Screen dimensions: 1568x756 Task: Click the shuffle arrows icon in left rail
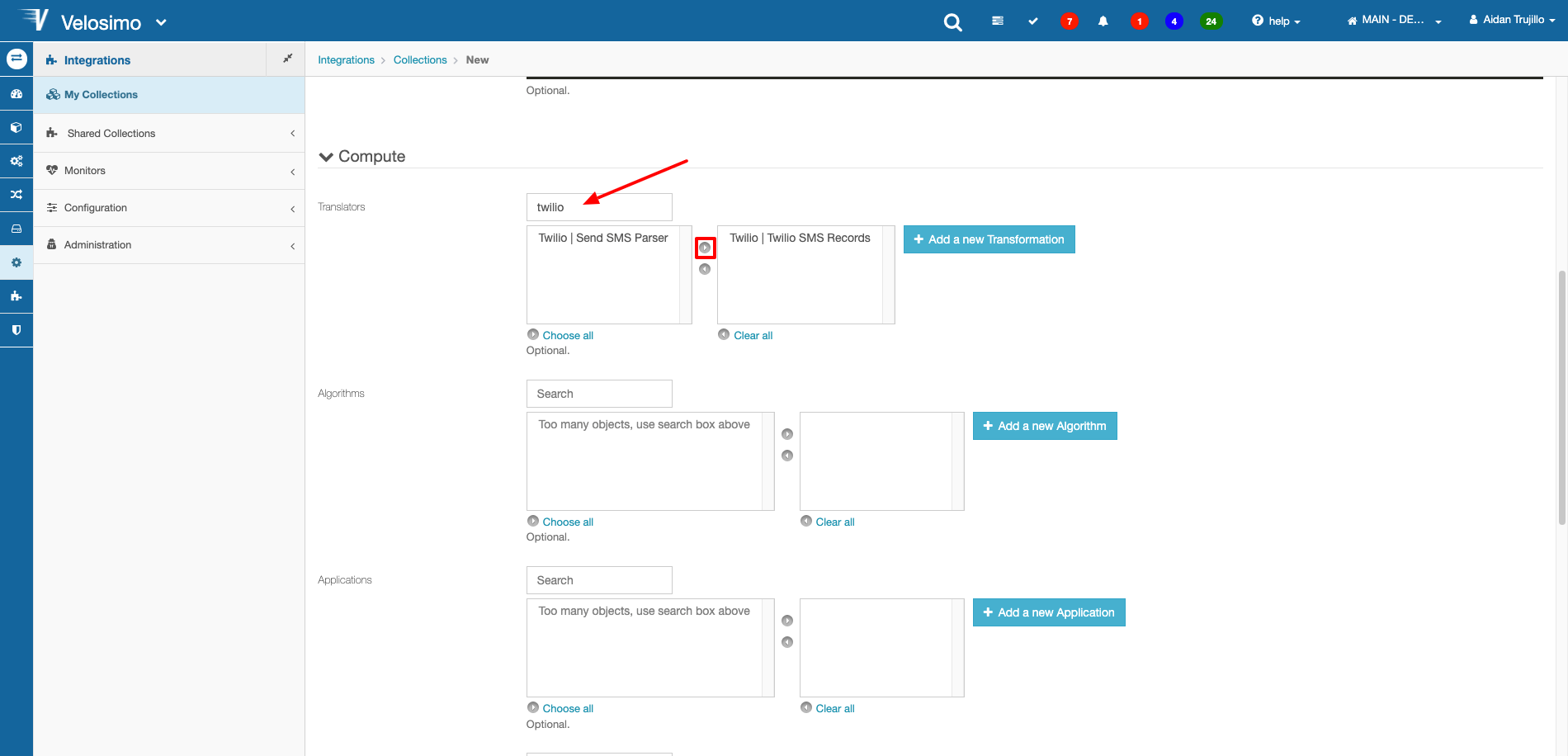17,195
